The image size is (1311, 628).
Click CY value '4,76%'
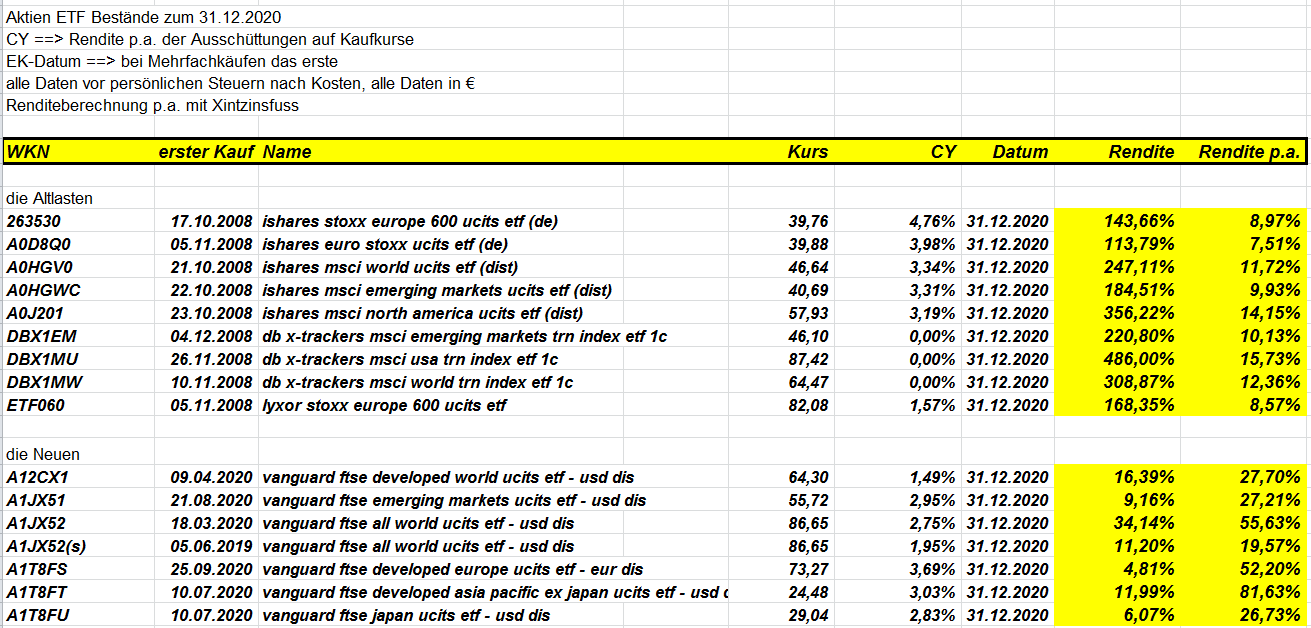[x=932, y=221]
